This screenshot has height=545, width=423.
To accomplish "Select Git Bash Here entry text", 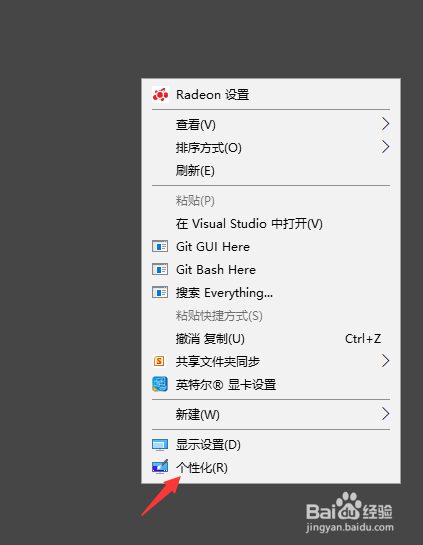I will (x=216, y=269).
